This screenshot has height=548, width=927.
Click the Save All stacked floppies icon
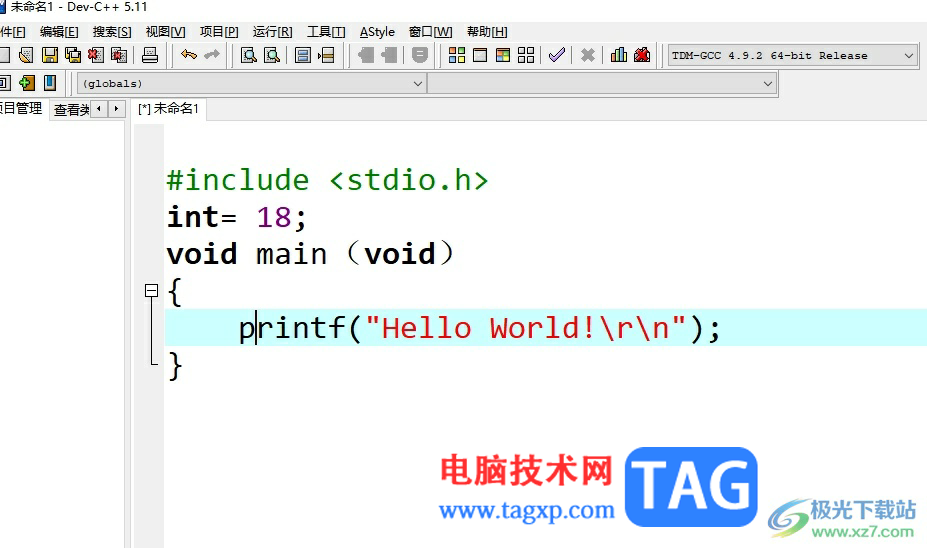click(73, 56)
